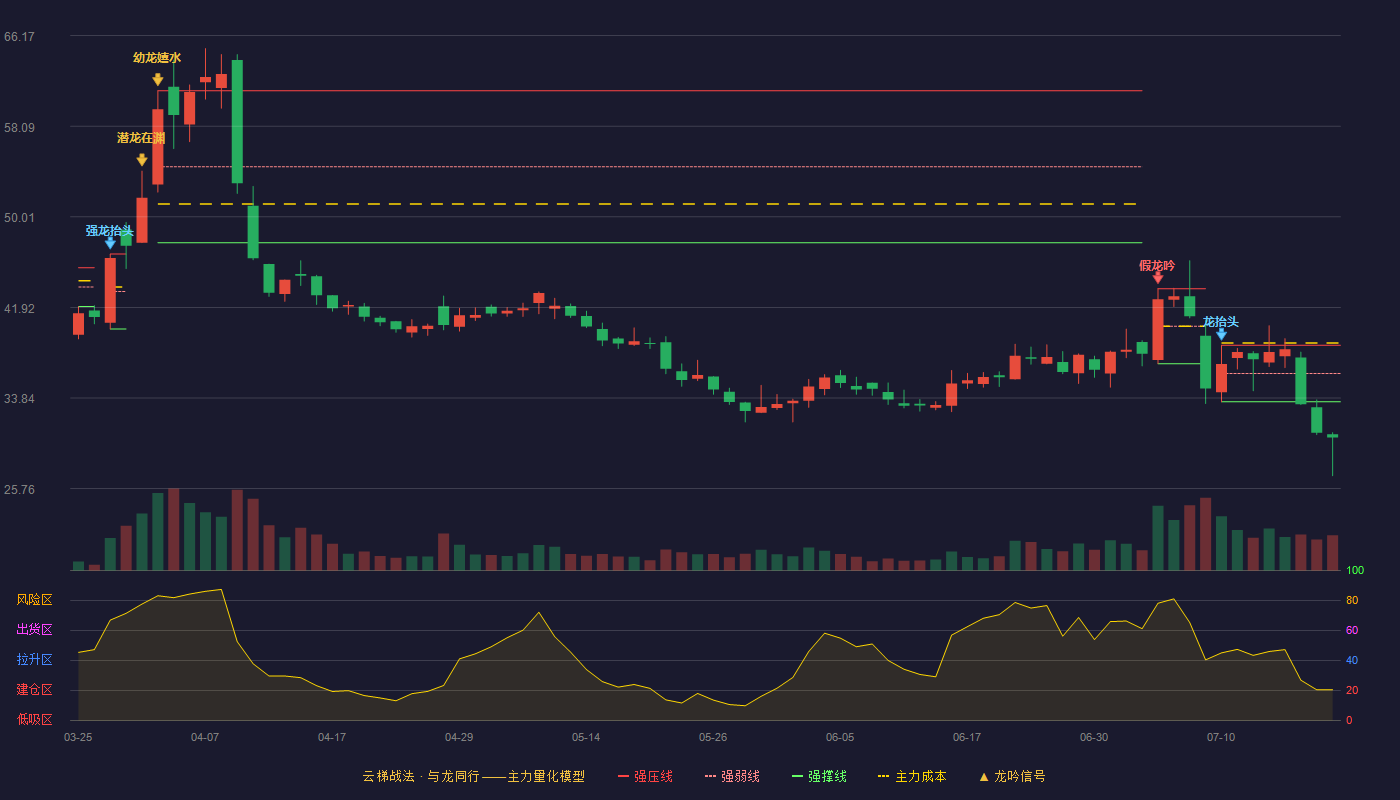1400x800 pixels.
Task: Toggle the 强压线 legend item
Action: coord(645,776)
